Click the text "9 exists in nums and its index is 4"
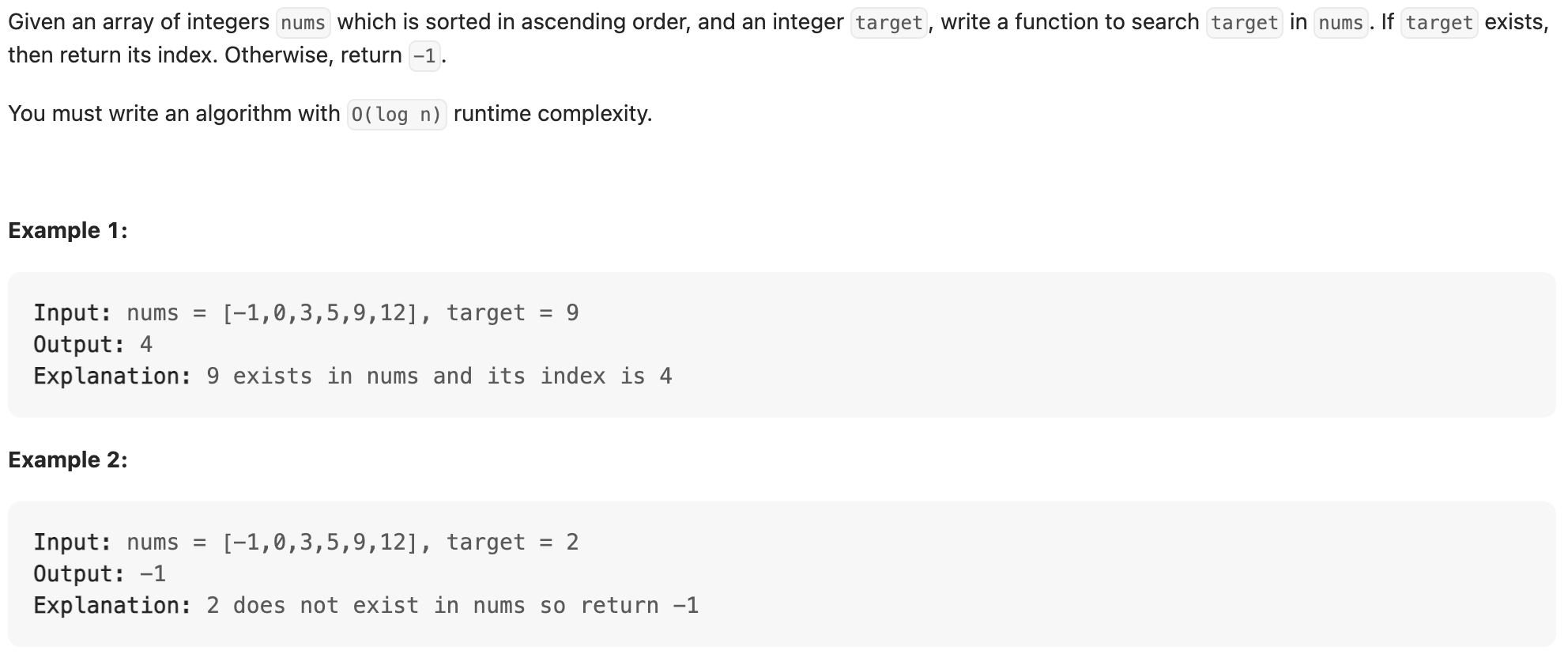The image size is (1568, 658). pos(439,376)
